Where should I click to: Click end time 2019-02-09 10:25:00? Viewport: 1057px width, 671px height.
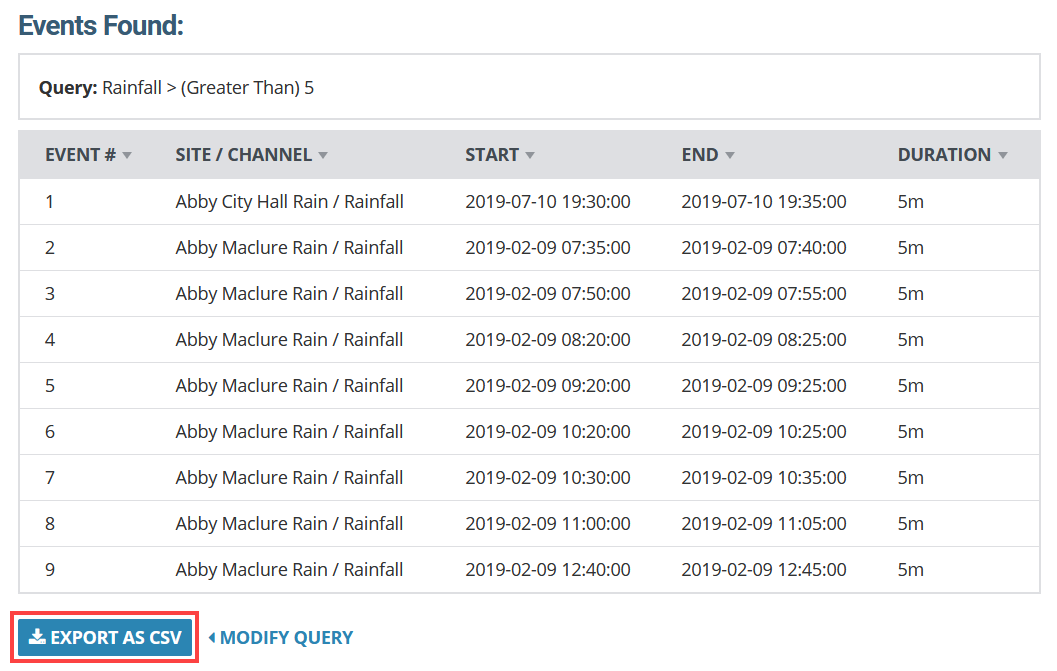click(x=764, y=431)
